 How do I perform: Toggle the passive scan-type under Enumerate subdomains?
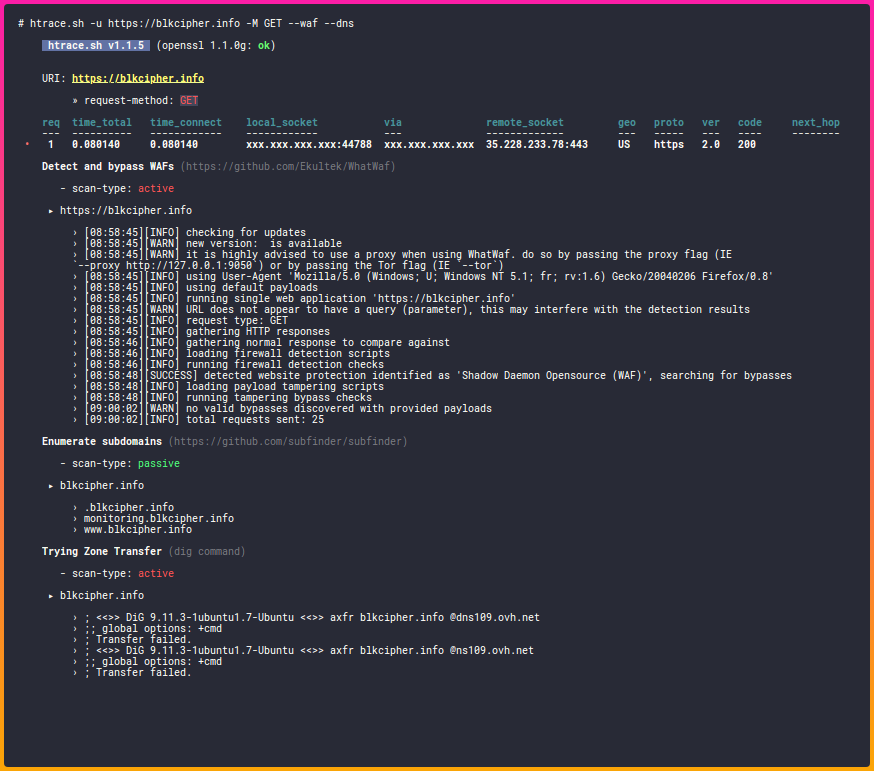point(158,463)
